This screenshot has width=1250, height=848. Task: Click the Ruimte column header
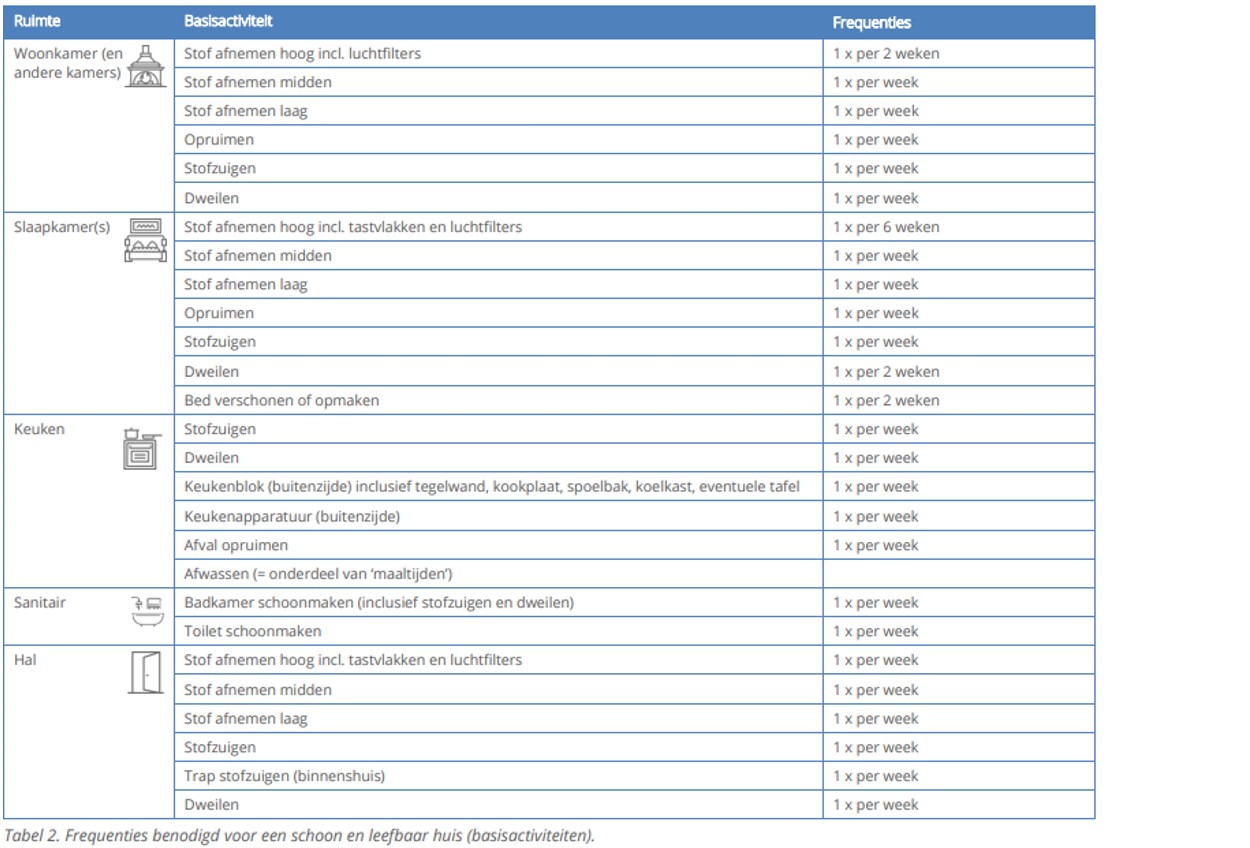36,21
